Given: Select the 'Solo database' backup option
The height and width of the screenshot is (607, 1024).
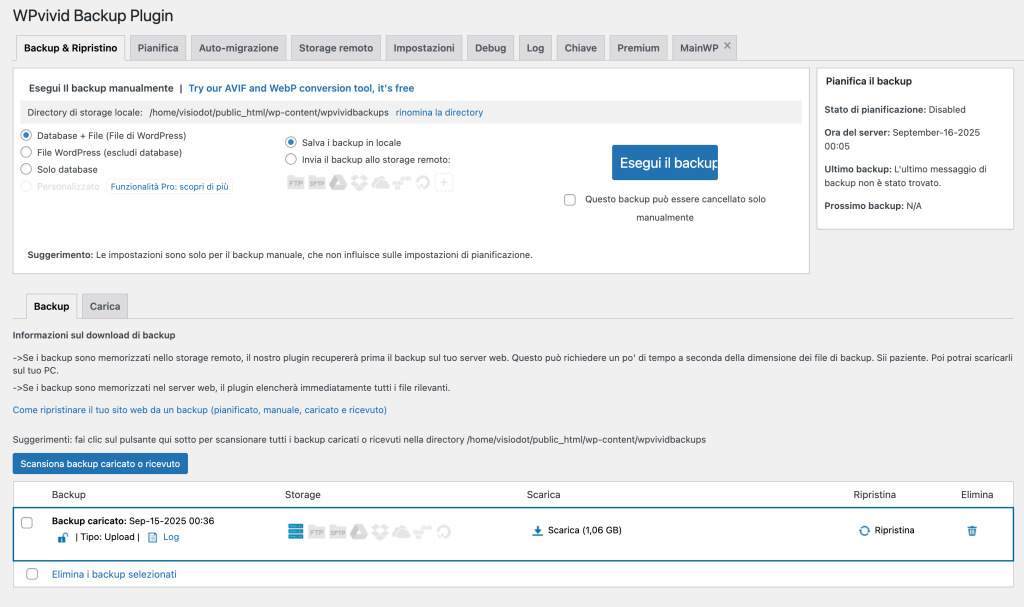Looking at the screenshot, I should 26,169.
